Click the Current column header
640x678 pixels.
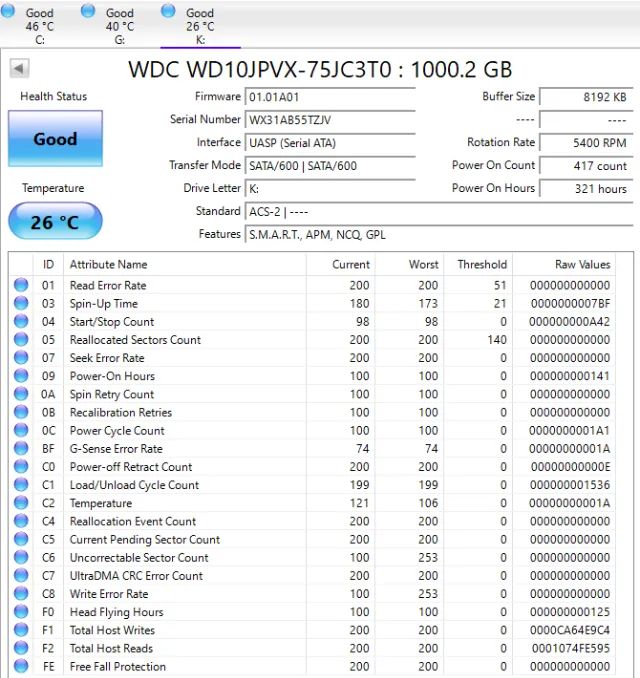point(341,264)
